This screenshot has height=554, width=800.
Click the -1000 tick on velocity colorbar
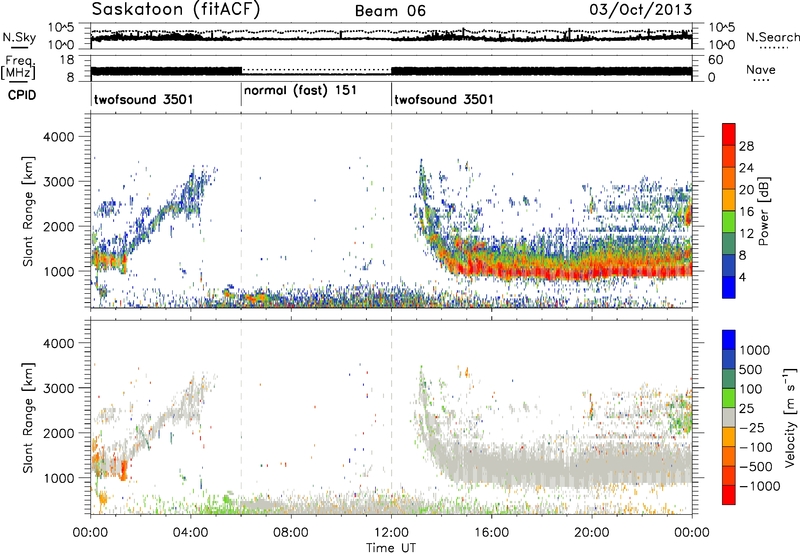coord(759,486)
